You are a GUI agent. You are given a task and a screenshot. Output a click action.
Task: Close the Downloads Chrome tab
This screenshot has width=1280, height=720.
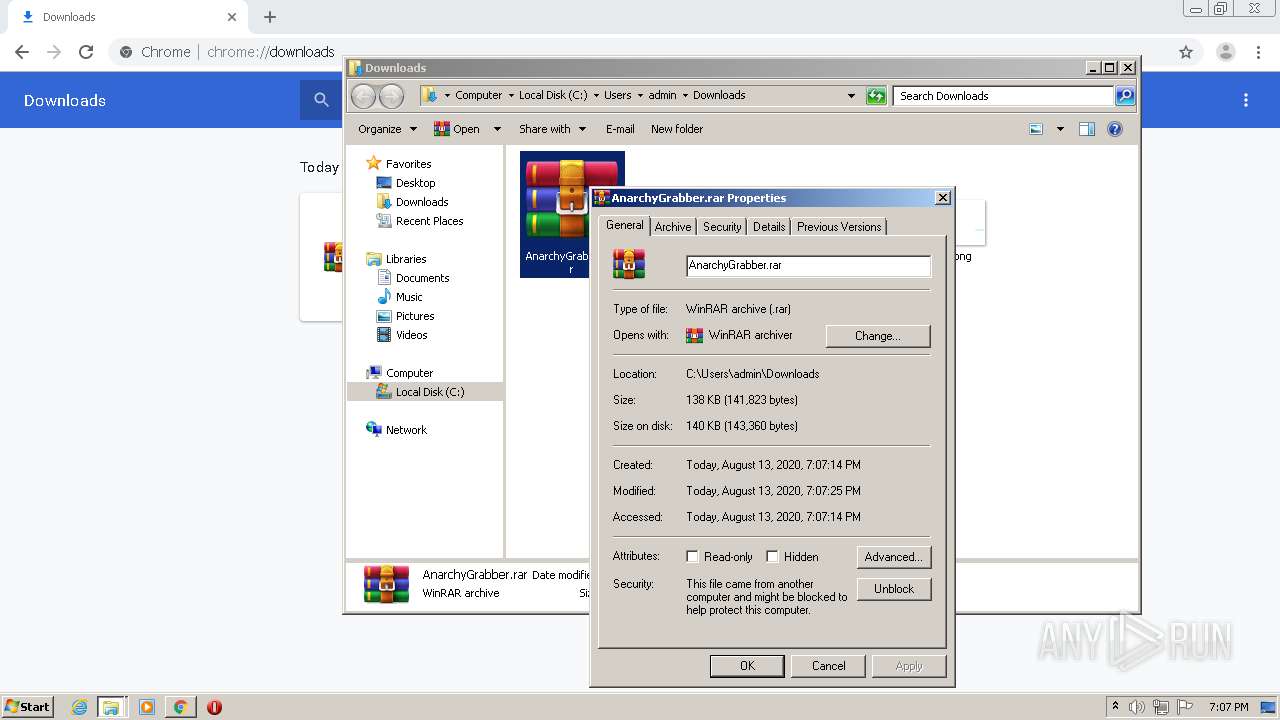232,17
